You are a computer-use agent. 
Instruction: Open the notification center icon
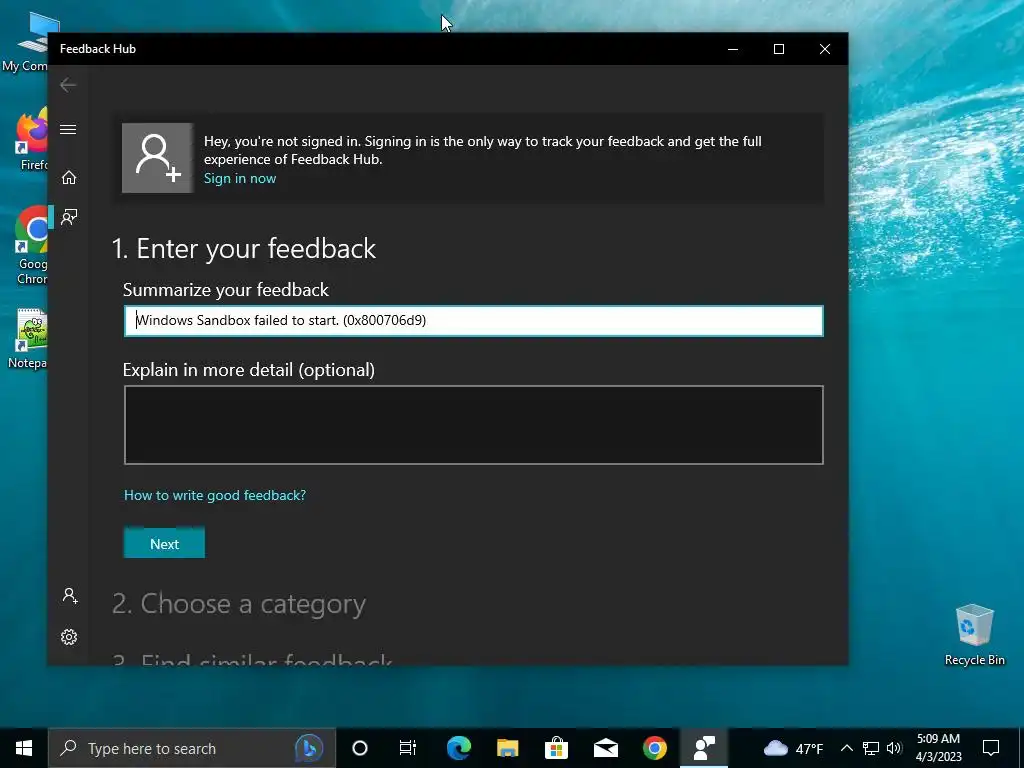pos(991,748)
